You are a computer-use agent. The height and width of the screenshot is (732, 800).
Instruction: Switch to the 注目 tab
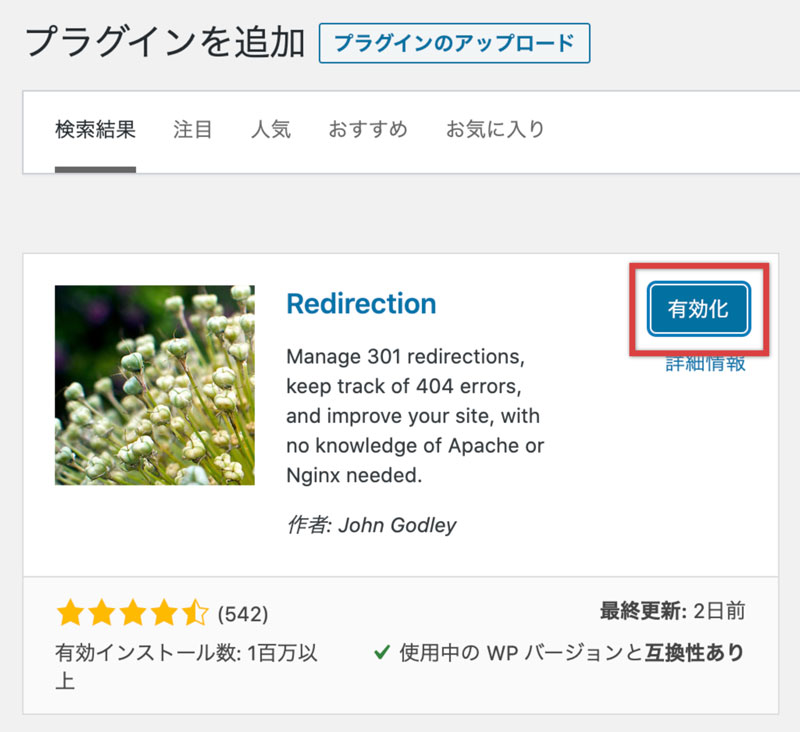193,130
